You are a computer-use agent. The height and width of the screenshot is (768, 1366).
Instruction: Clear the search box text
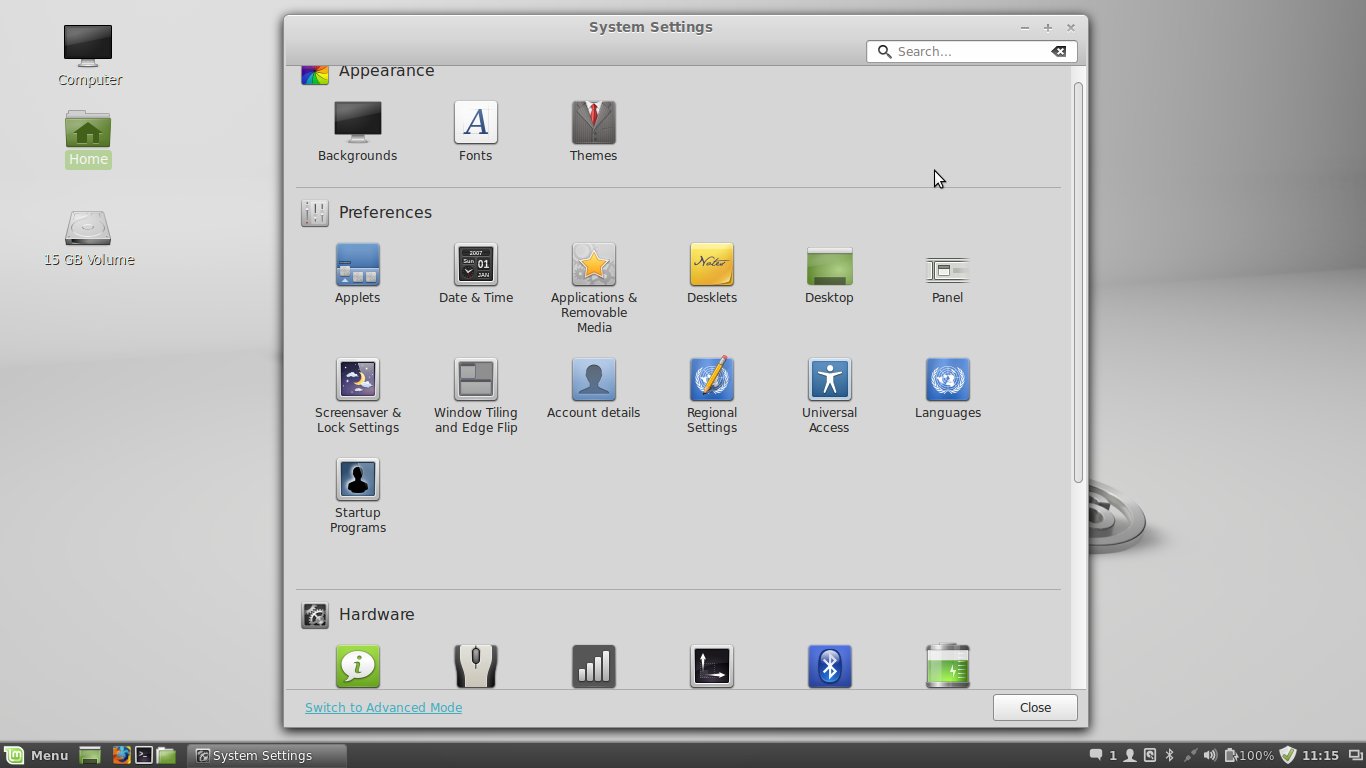pos(1058,51)
